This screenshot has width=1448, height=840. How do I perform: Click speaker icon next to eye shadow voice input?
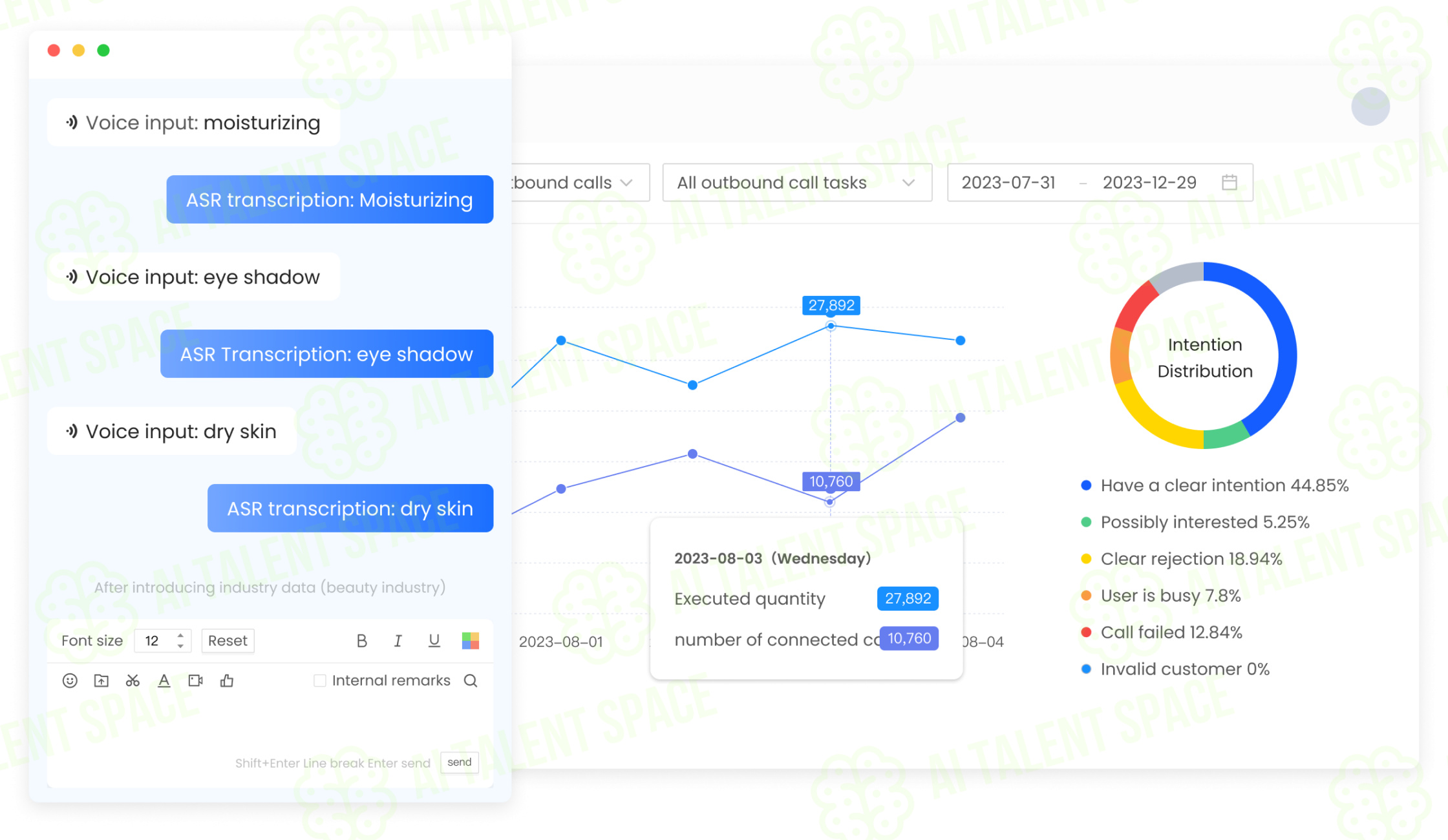coord(72,277)
